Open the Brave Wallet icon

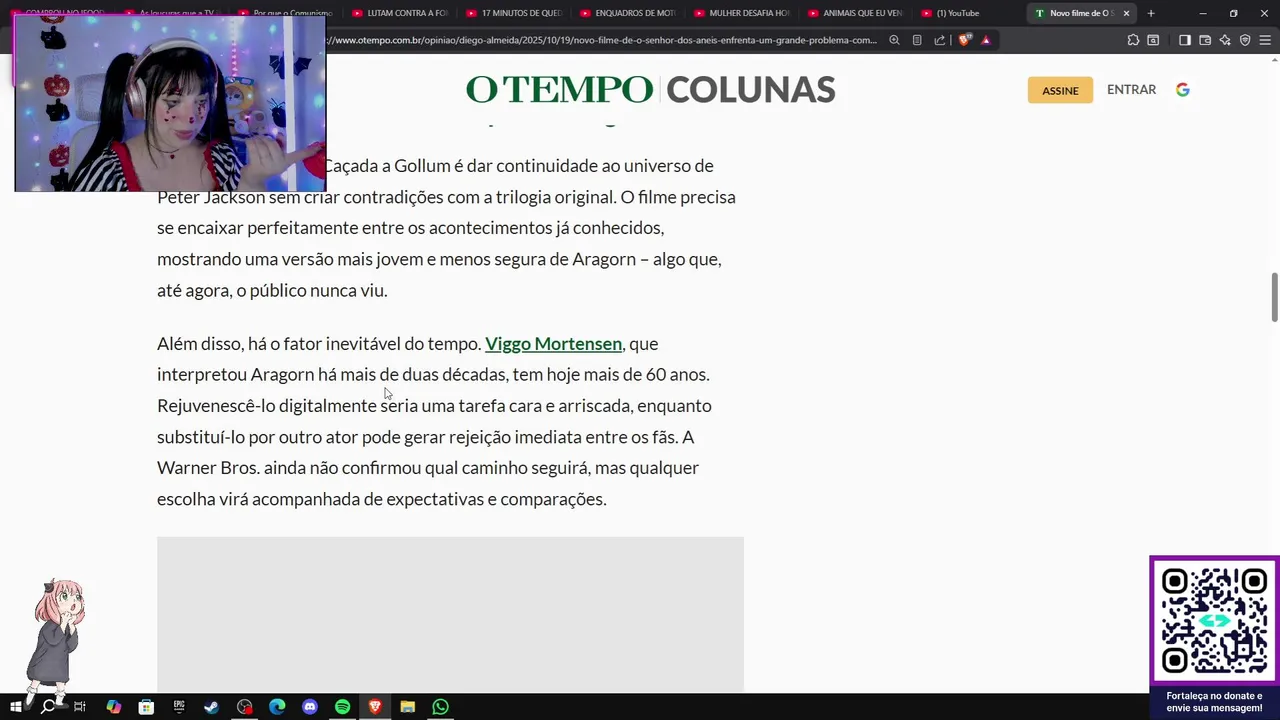1205,40
